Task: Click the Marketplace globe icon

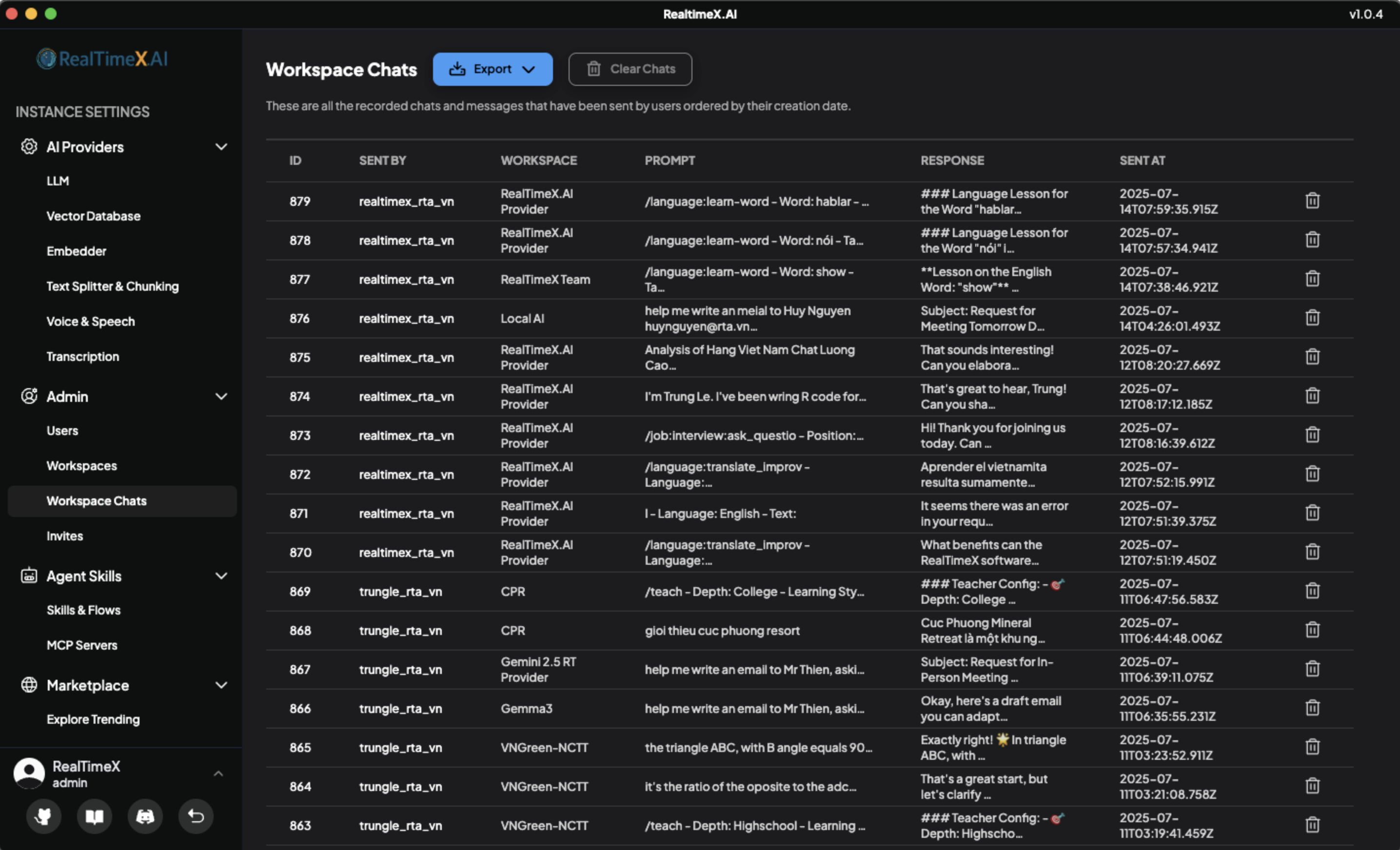Action: [x=29, y=685]
